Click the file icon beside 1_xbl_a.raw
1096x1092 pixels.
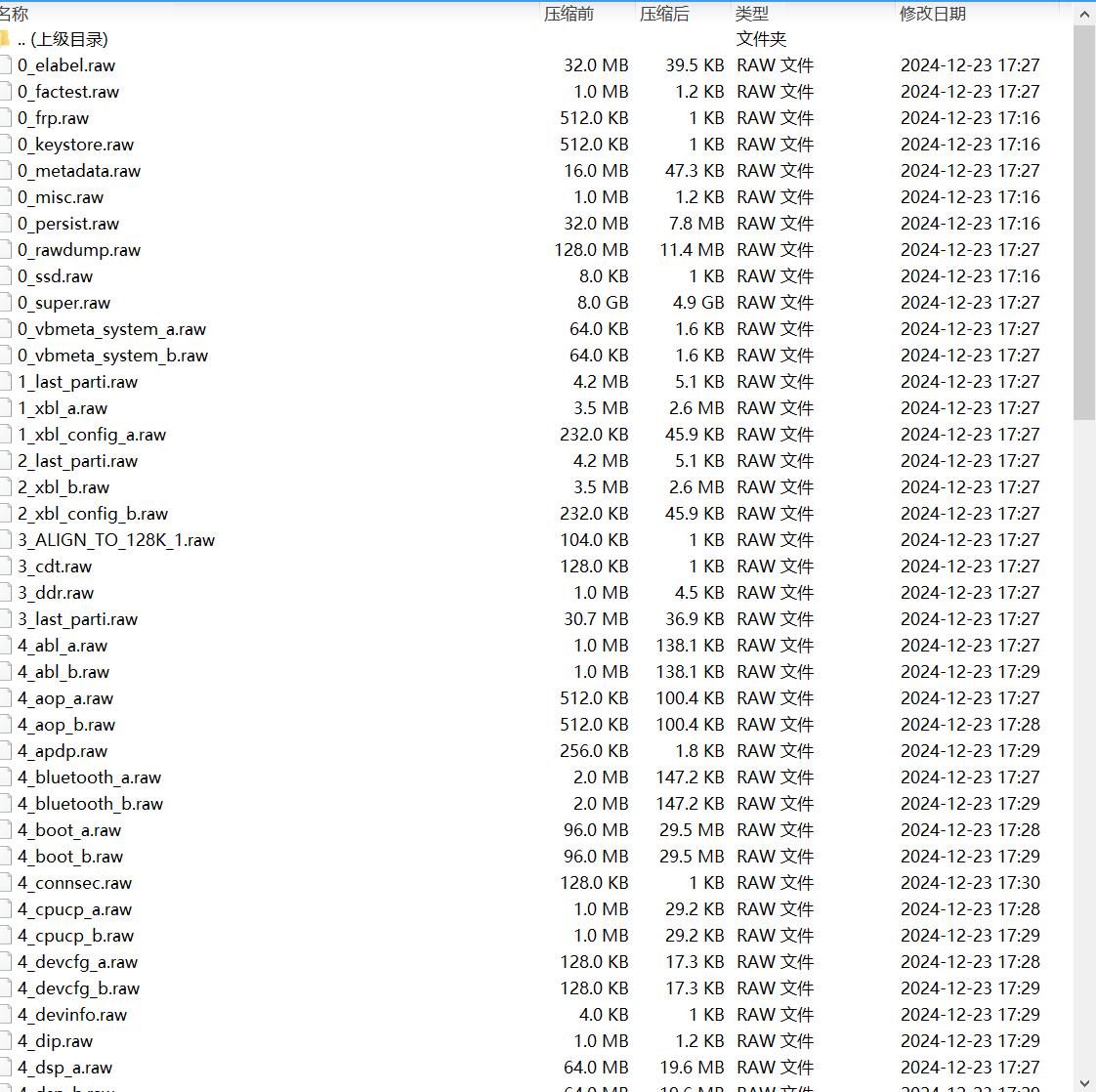[5, 408]
